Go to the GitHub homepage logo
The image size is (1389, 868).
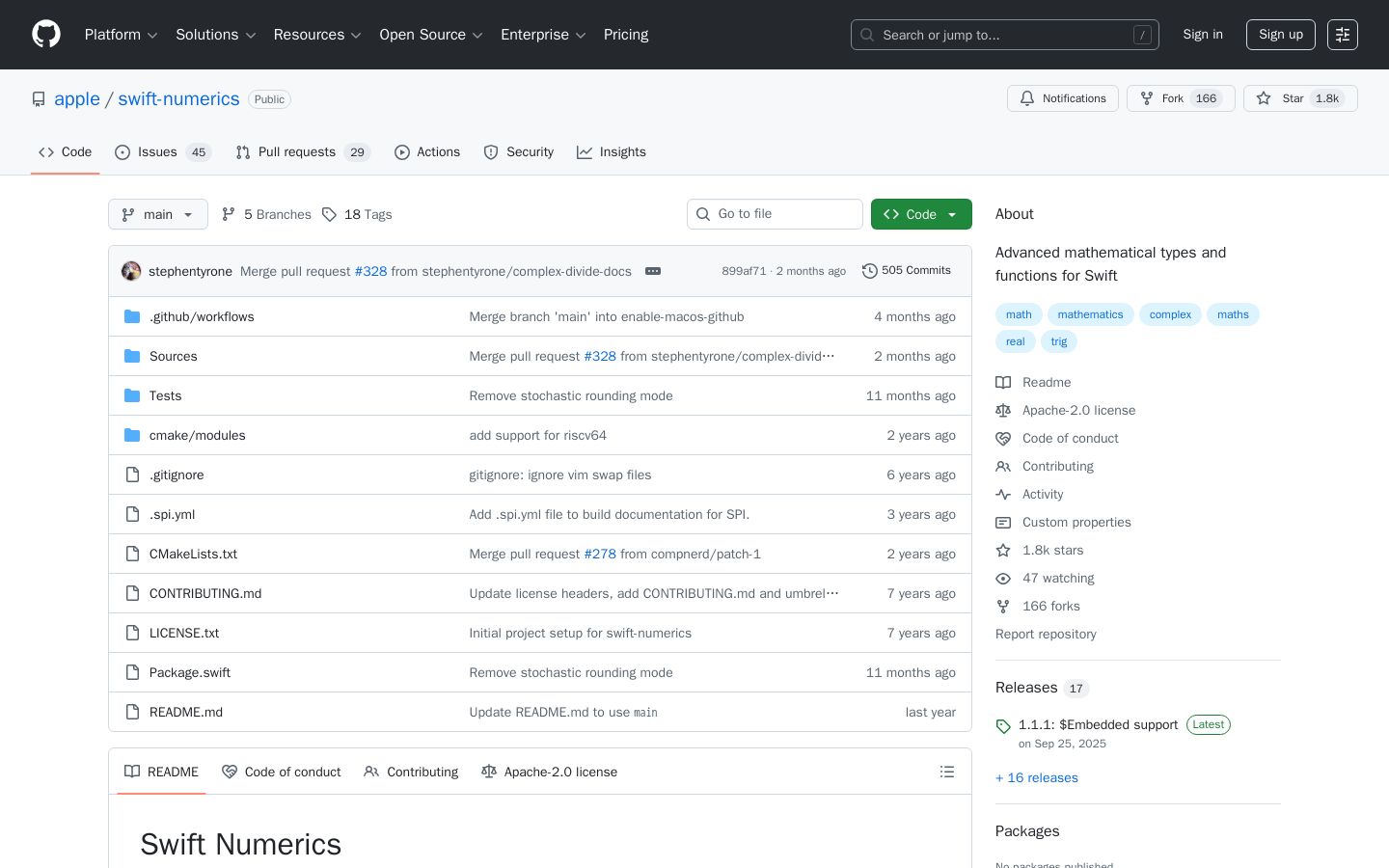(x=46, y=35)
